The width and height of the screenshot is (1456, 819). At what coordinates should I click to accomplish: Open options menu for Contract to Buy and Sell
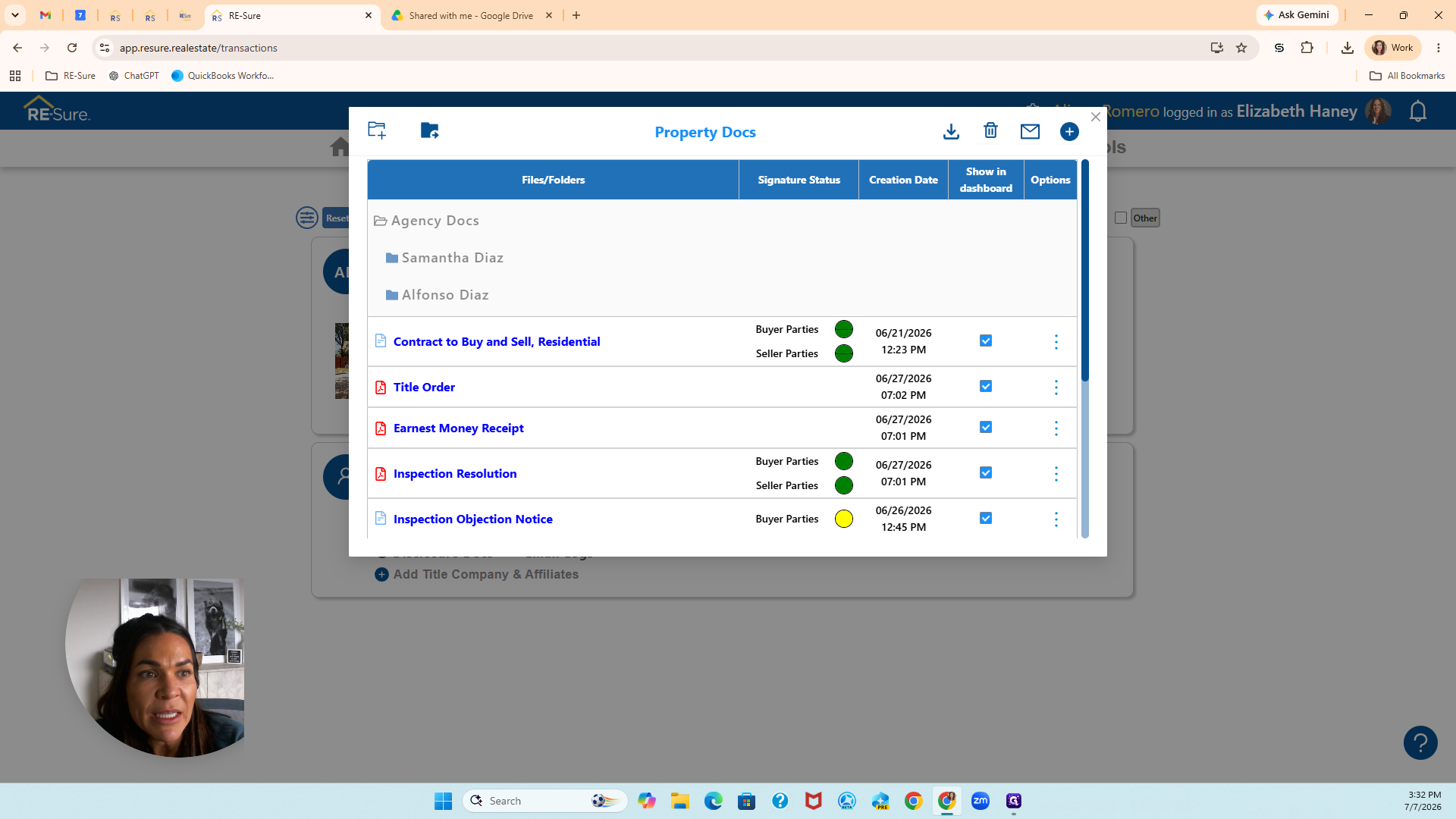[1056, 342]
